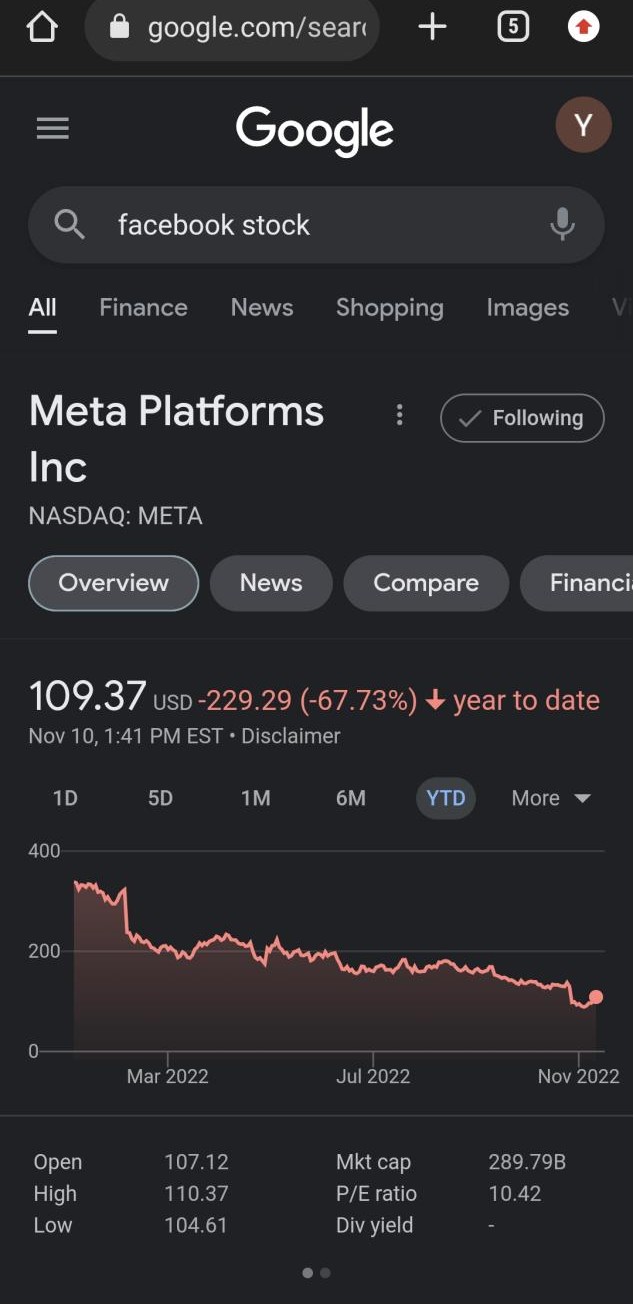634x1305 pixels.
Task: Open the Images search tab
Action: coord(527,307)
